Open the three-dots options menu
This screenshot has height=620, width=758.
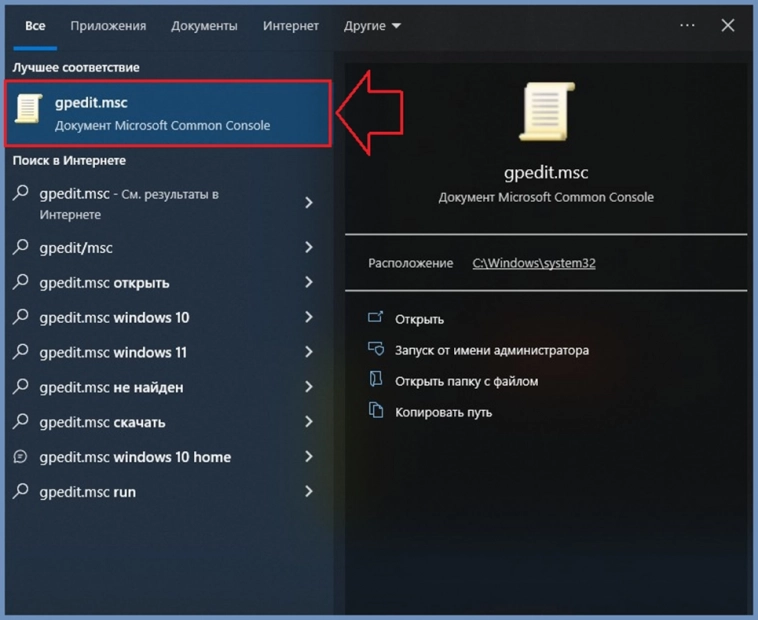687,25
